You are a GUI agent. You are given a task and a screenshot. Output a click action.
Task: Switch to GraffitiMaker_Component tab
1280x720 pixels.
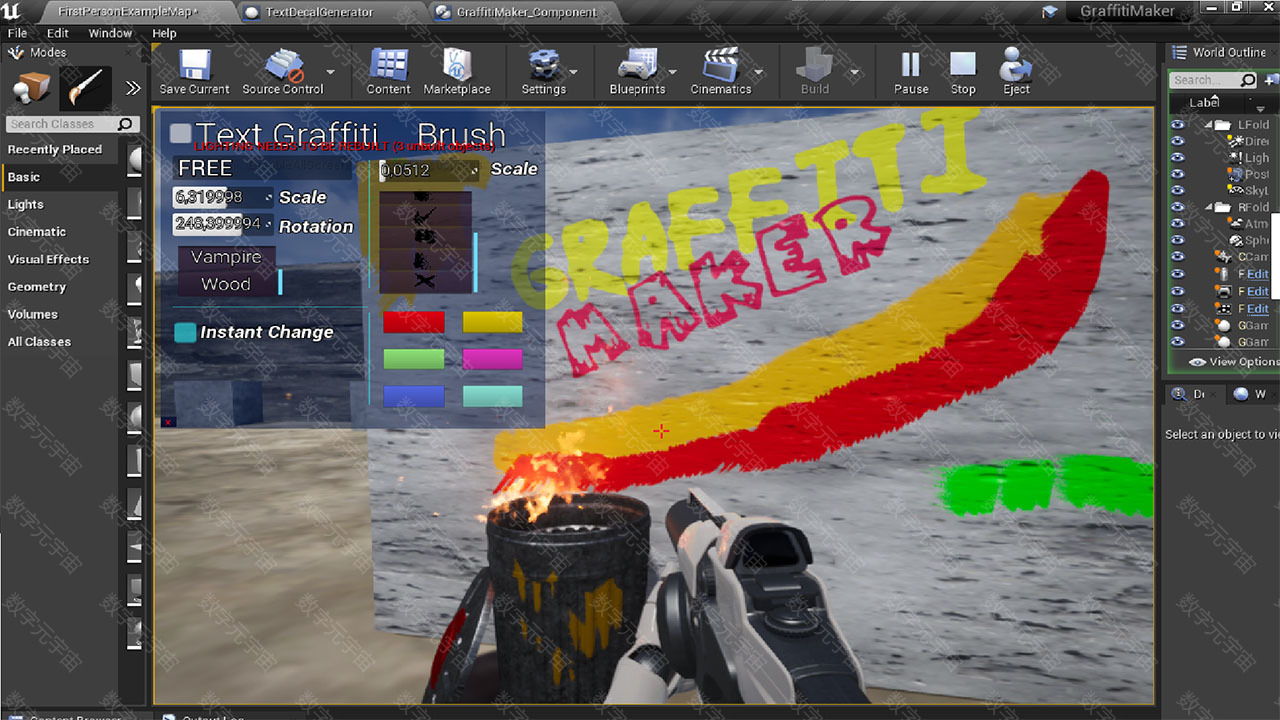coord(527,12)
